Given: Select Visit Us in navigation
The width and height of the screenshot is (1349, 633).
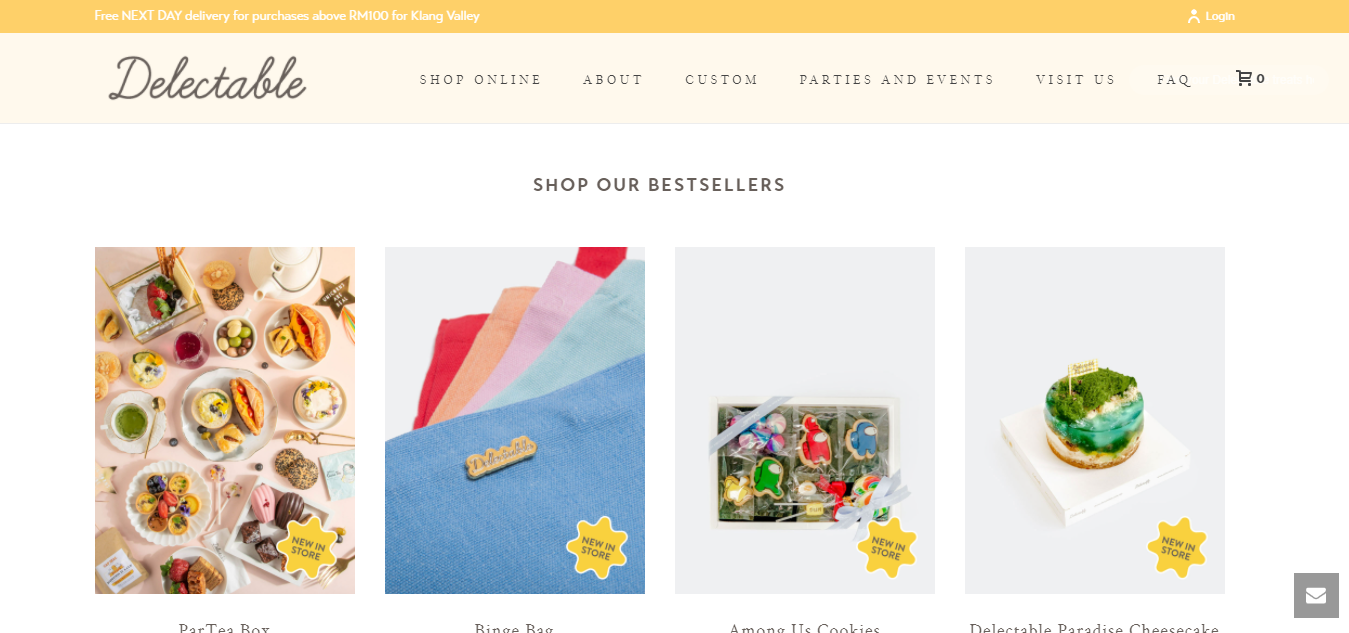Looking at the screenshot, I should pyautogui.click(x=1076, y=80).
